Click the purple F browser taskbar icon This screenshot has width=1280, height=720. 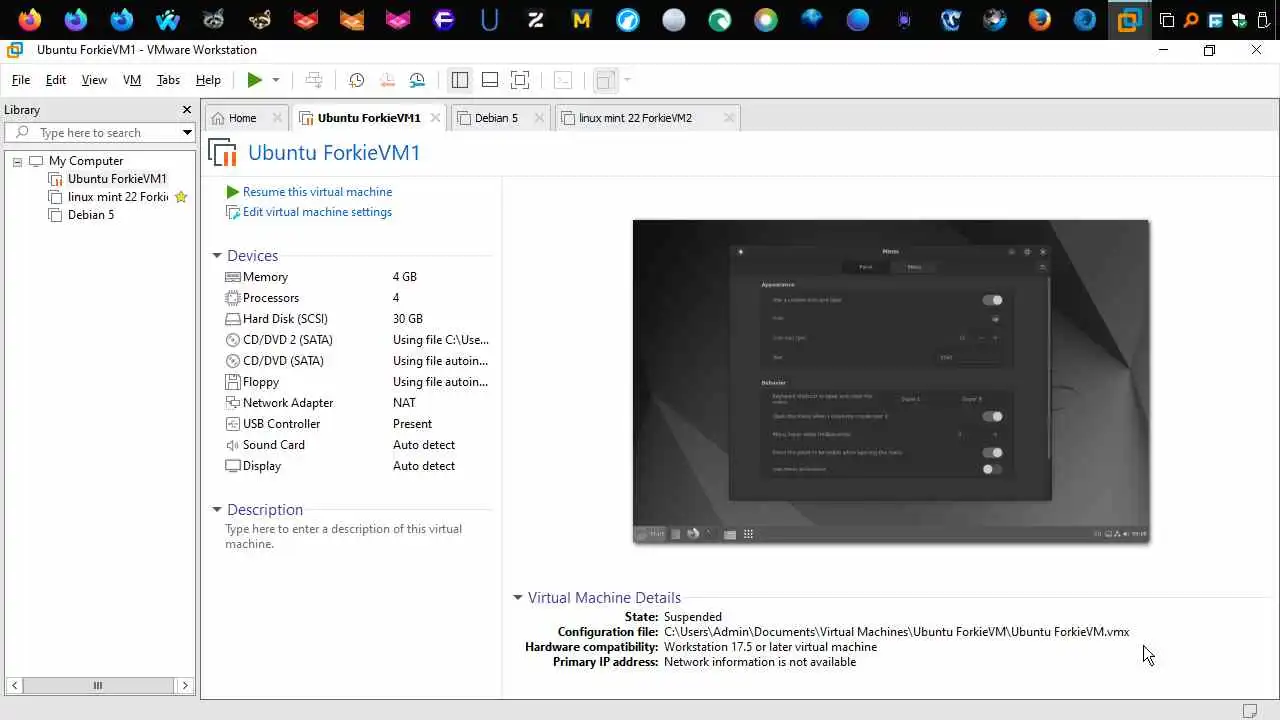tap(444, 19)
